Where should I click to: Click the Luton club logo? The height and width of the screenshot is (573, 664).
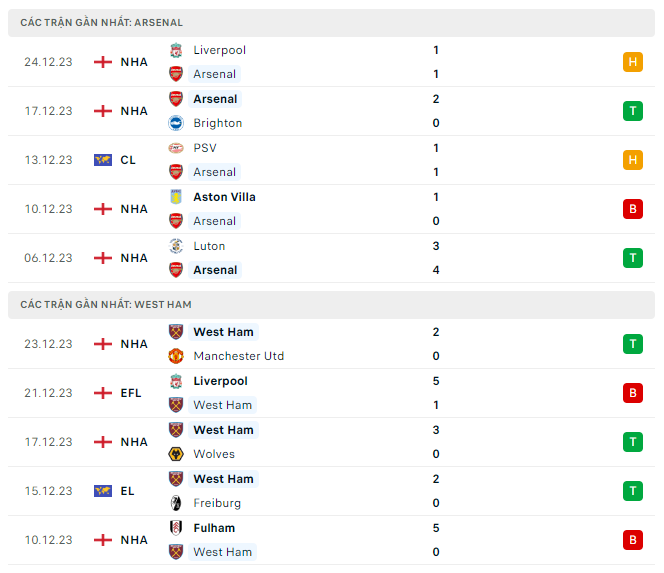point(176,246)
